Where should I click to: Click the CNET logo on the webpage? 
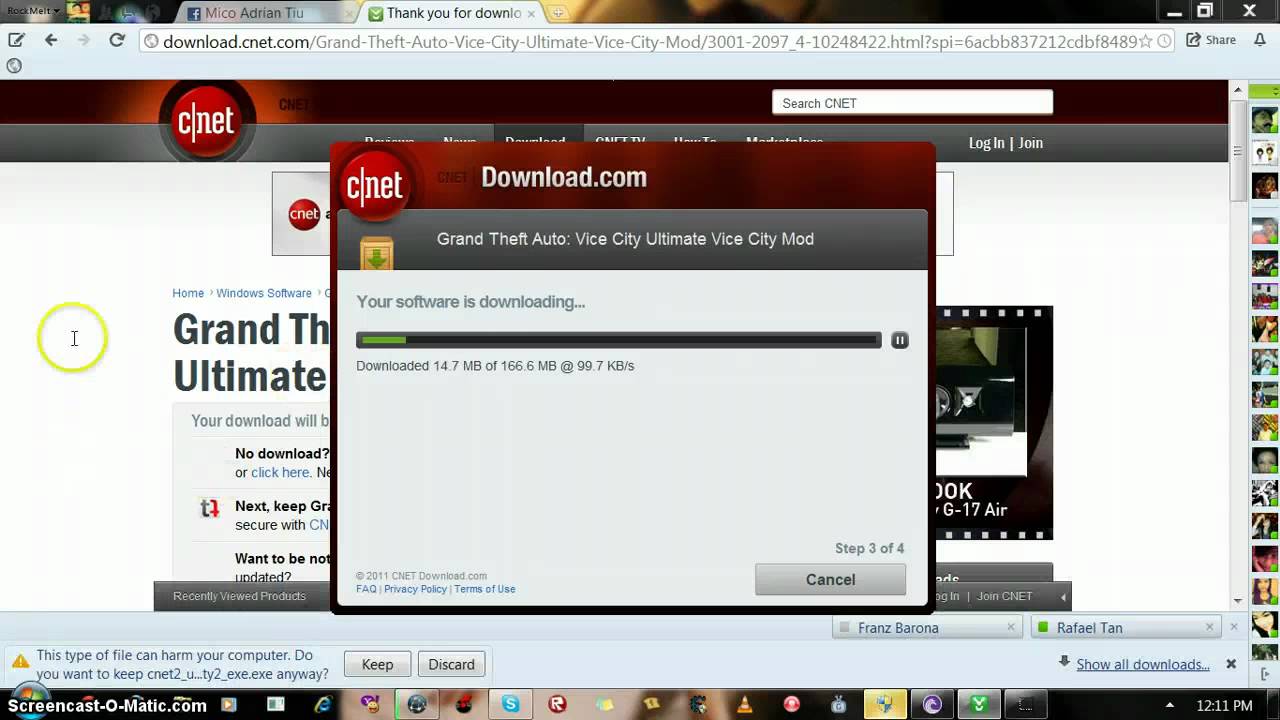point(206,122)
